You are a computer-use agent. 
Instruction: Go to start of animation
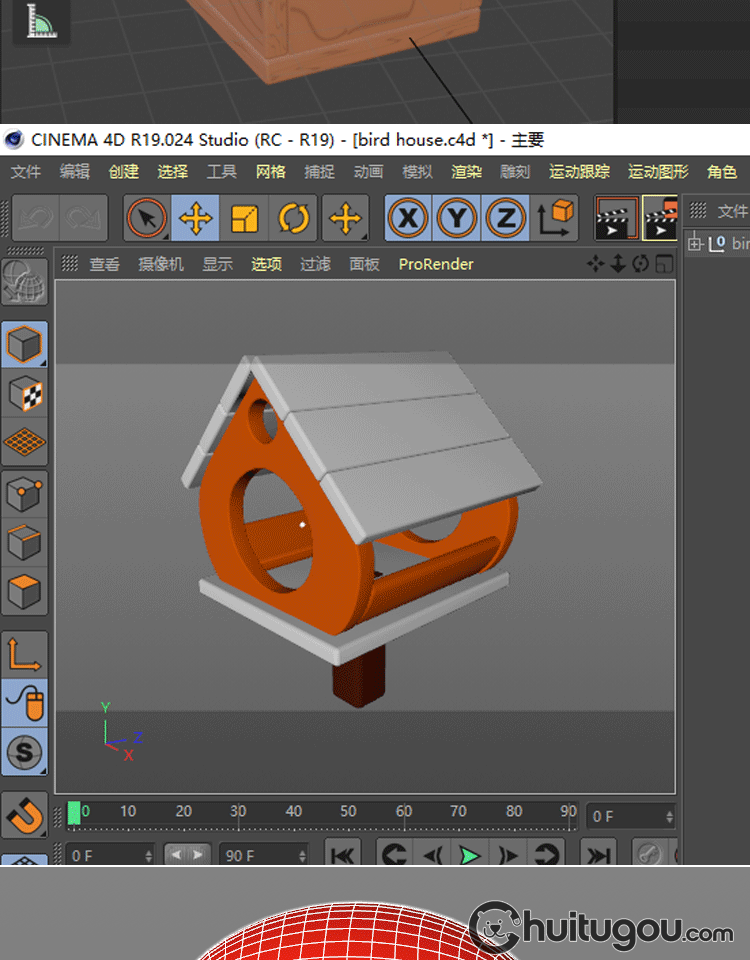pos(342,854)
